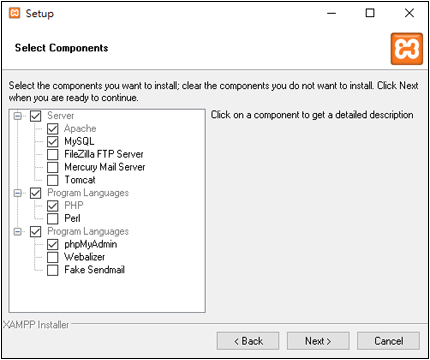The image size is (430, 360).
Task: Go to the Next step
Action: pos(318,341)
